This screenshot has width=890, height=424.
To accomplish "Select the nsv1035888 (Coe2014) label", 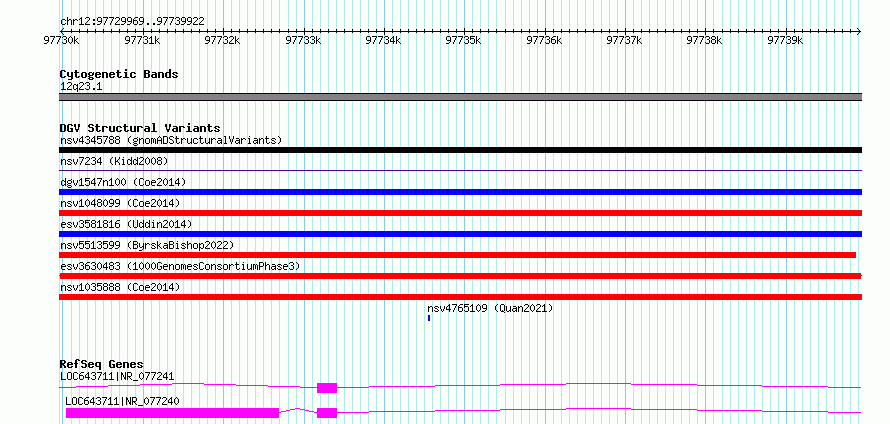I will pyautogui.click(x=120, y=288).
